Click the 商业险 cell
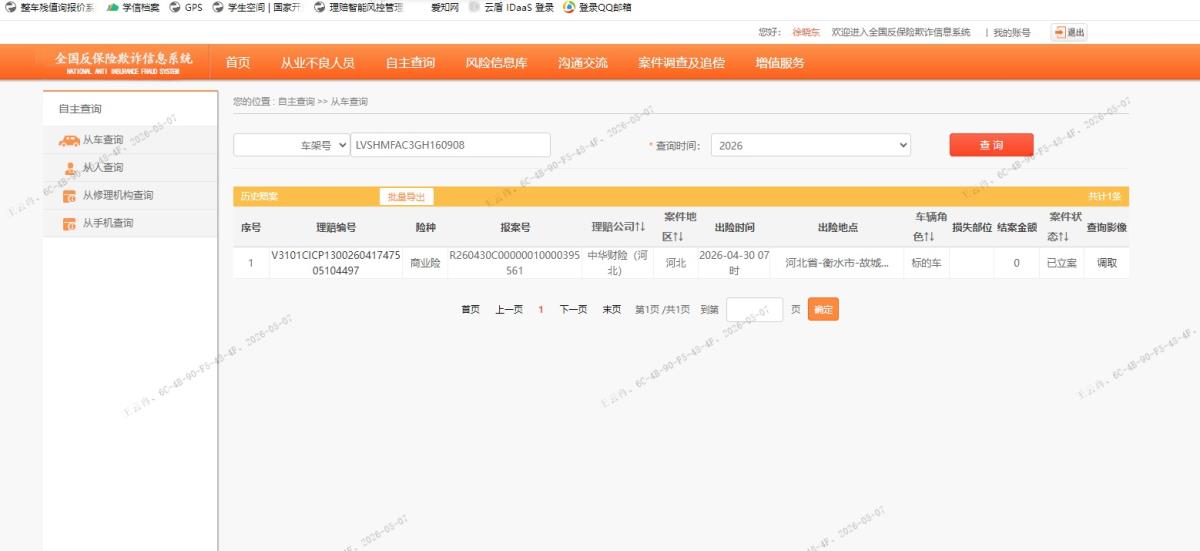This screenshot has height=551, width=1200. click(424, 263)
